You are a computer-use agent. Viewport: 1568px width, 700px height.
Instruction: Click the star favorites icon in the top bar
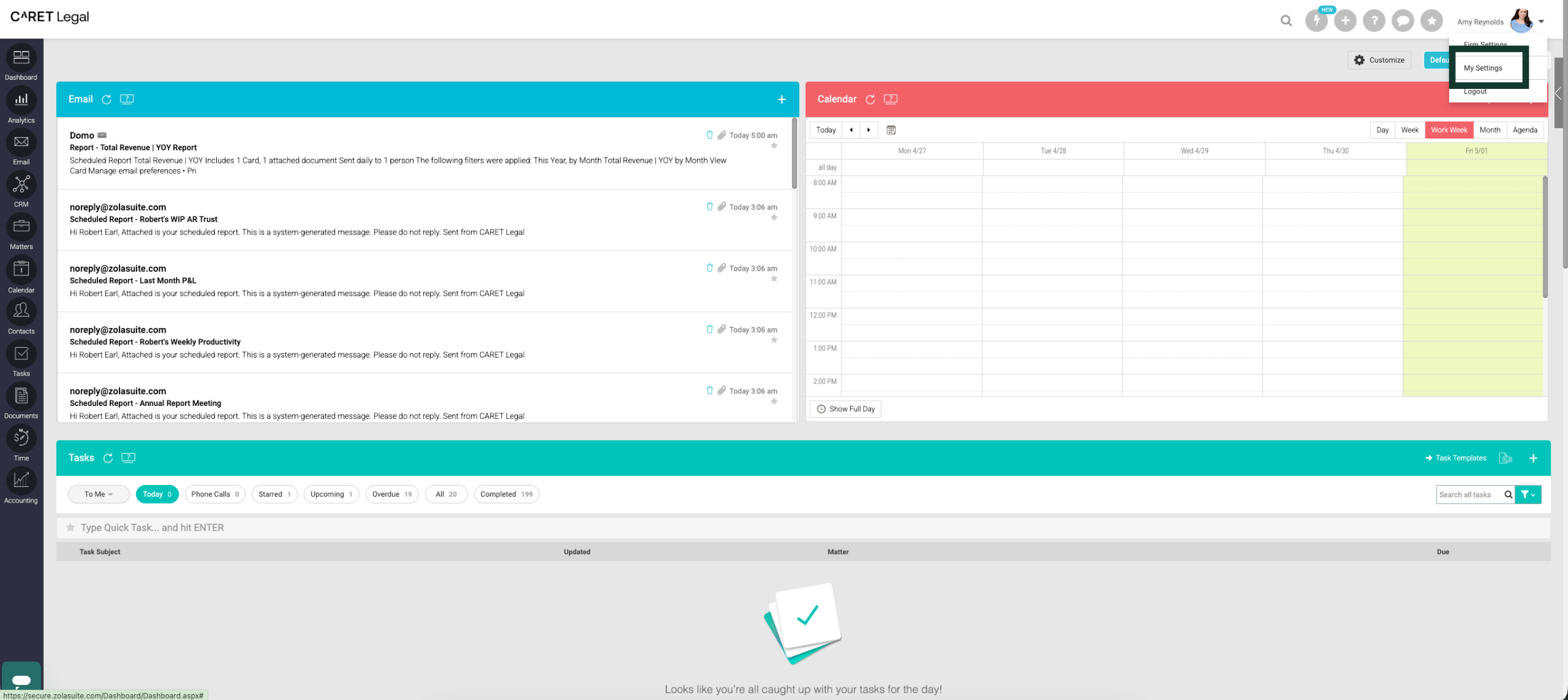1431,21
